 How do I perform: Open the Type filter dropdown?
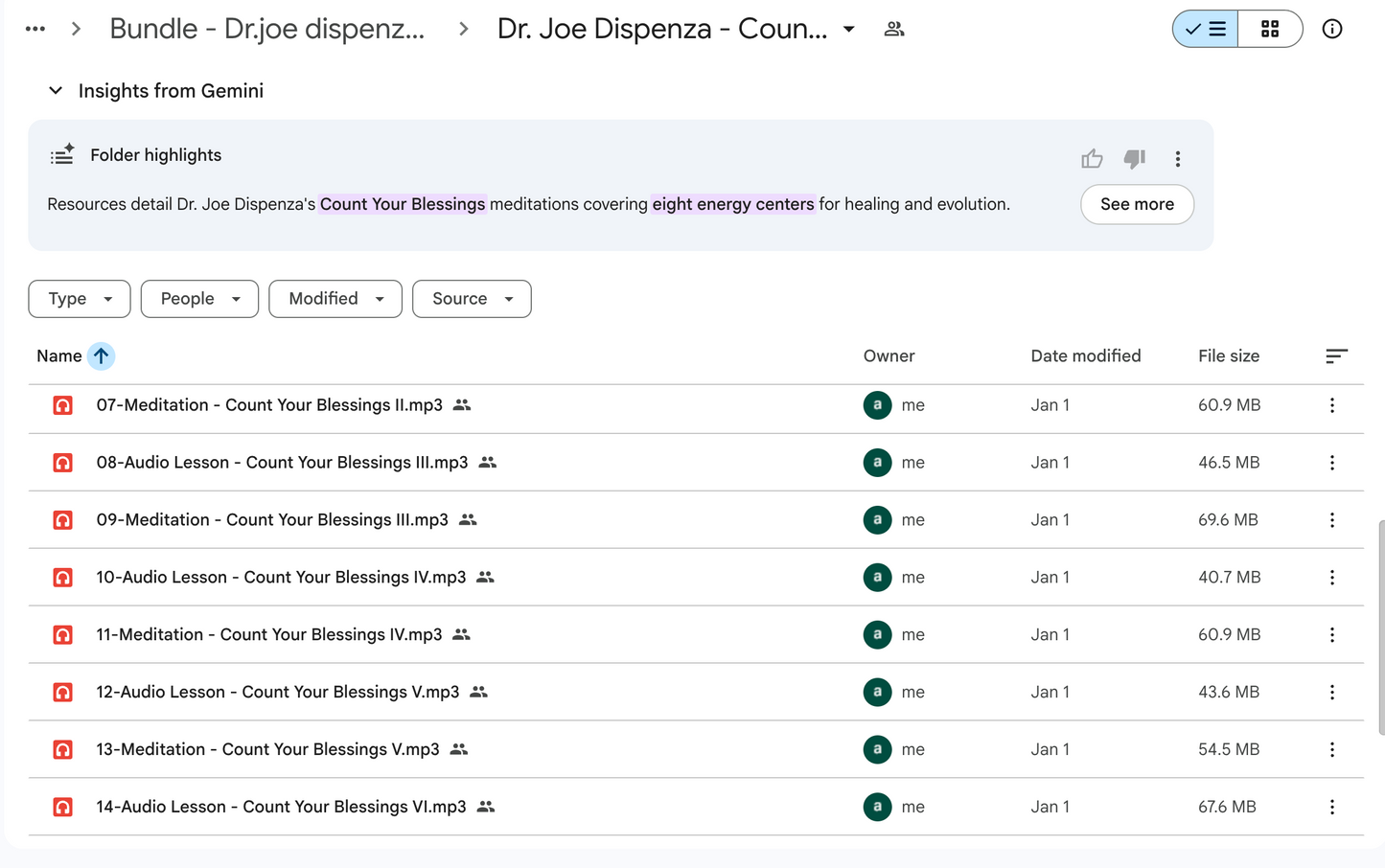click(x=80, y=299)
